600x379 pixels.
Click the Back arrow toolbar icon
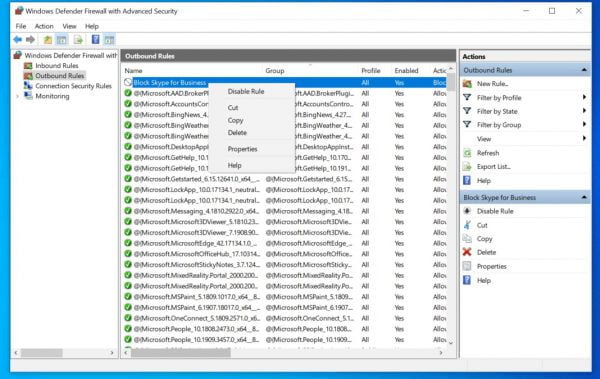(x=18, y=39)
